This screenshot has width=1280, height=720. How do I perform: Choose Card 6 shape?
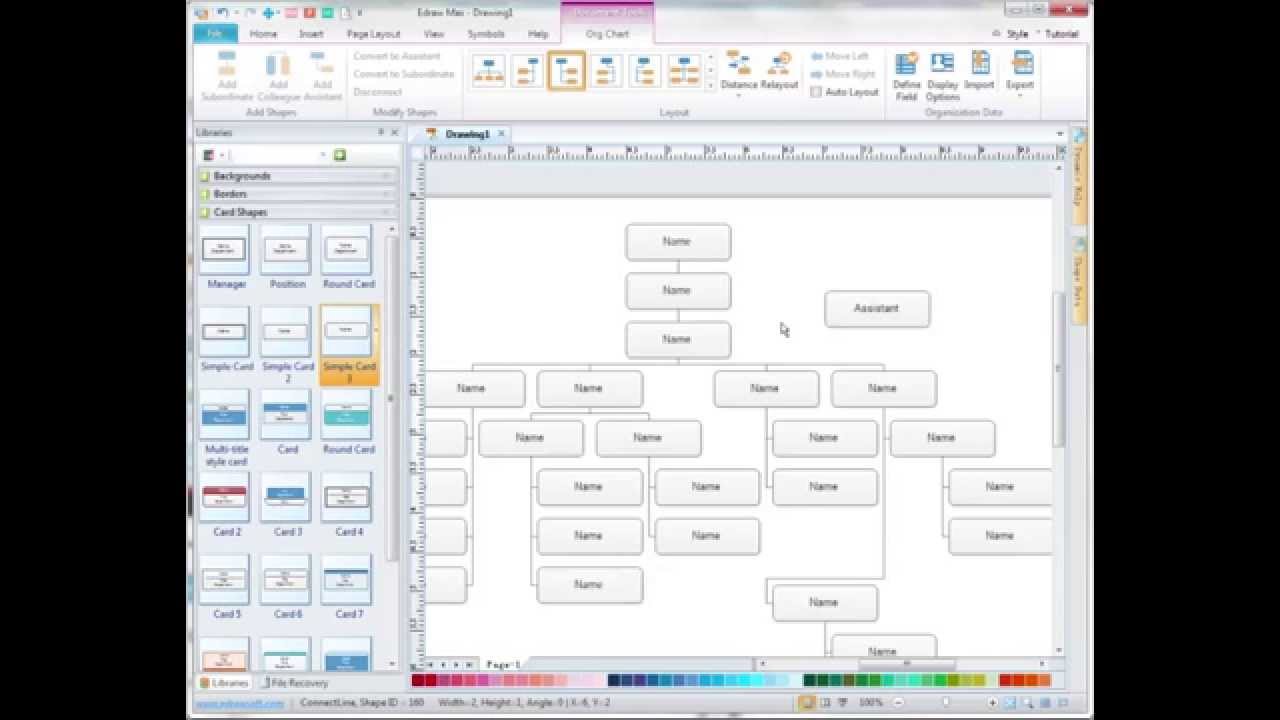point(286,580)
